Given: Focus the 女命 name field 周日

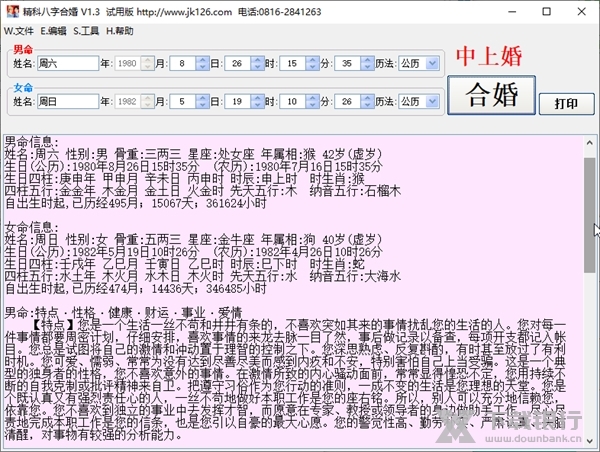Looking at the screenshot, I should click(x=68, y=101).
